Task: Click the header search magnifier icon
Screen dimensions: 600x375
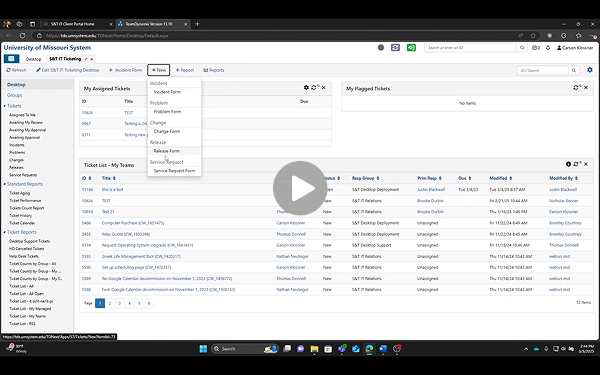Action: [x=522, y=48]
